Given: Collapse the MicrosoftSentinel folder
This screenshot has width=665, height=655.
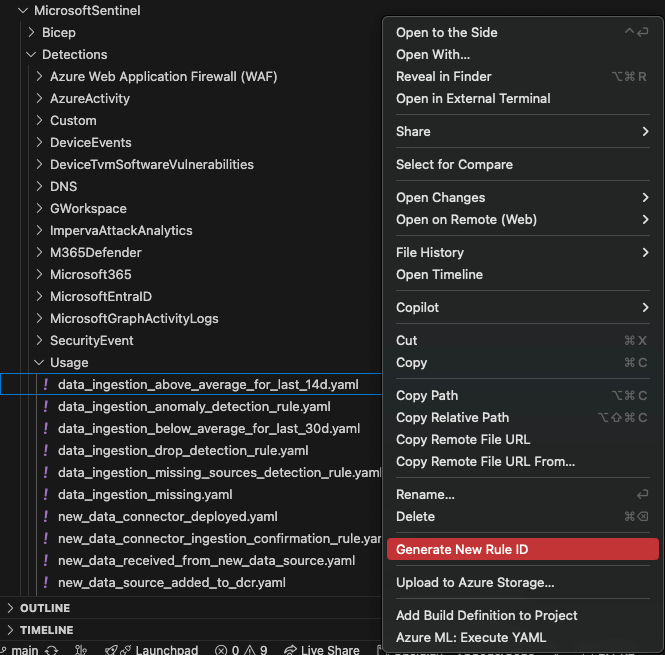Looking at the screenshot, I should pos(23,11).
